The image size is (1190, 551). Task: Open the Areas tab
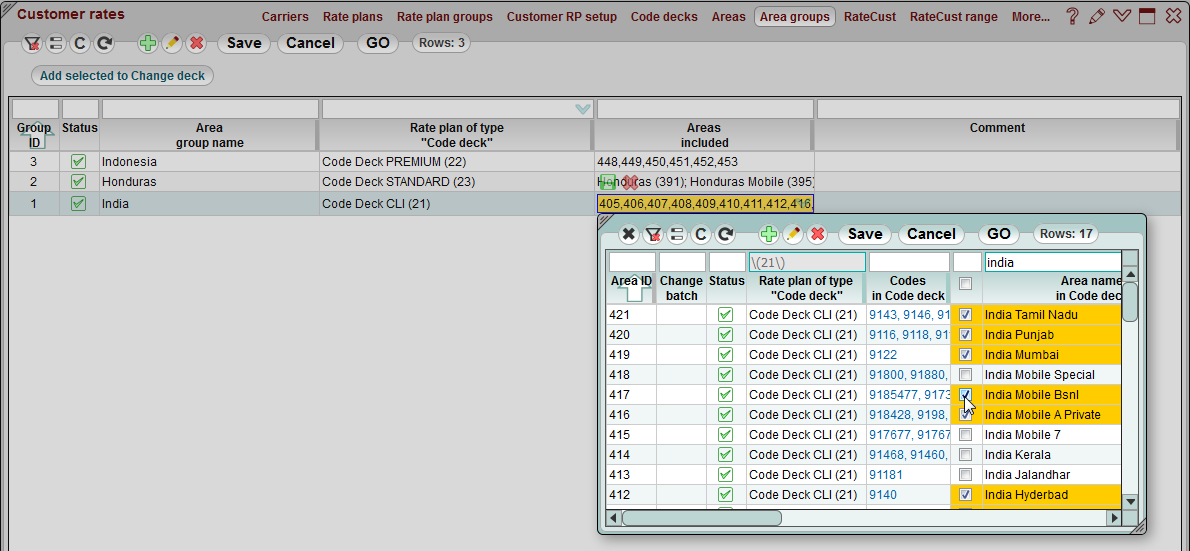729,17
